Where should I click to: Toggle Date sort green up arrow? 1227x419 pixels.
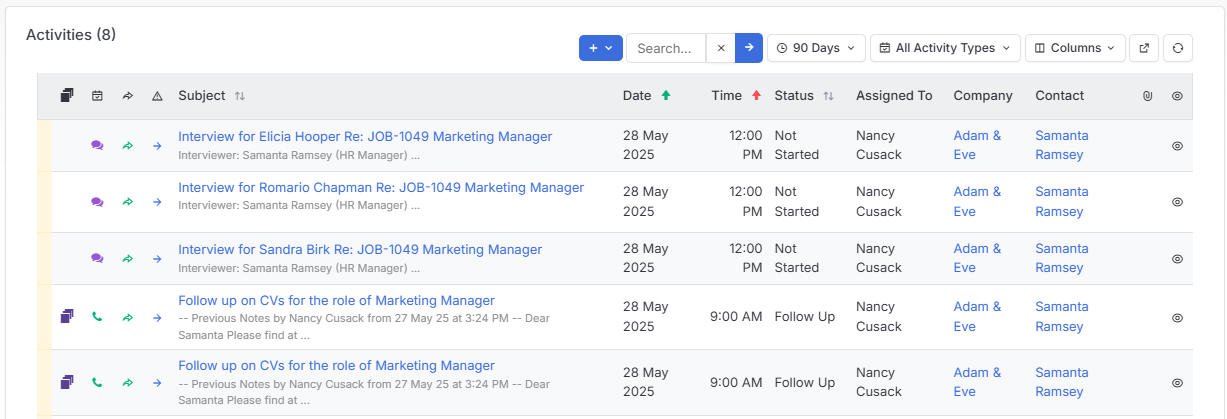tap(666, 96)
